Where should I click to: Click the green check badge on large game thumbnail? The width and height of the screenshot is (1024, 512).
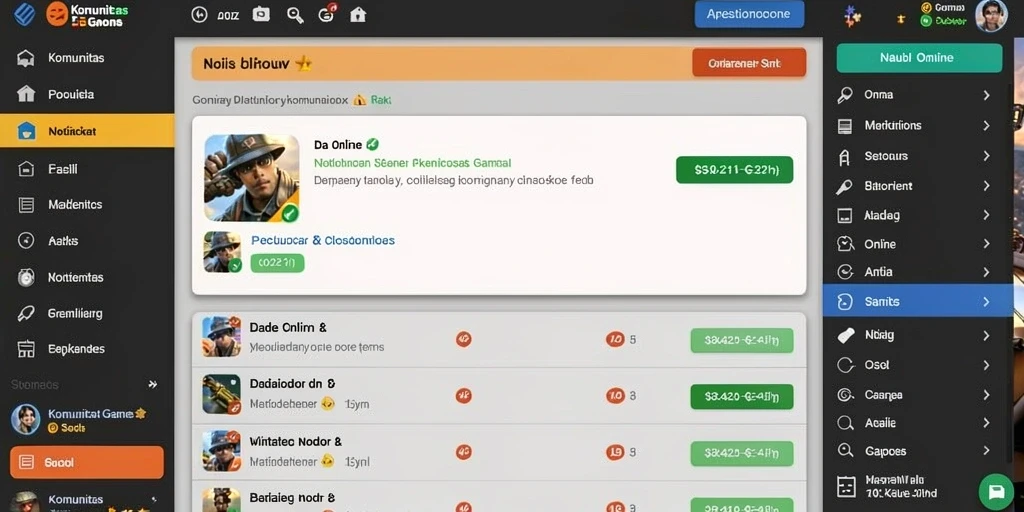290,212
